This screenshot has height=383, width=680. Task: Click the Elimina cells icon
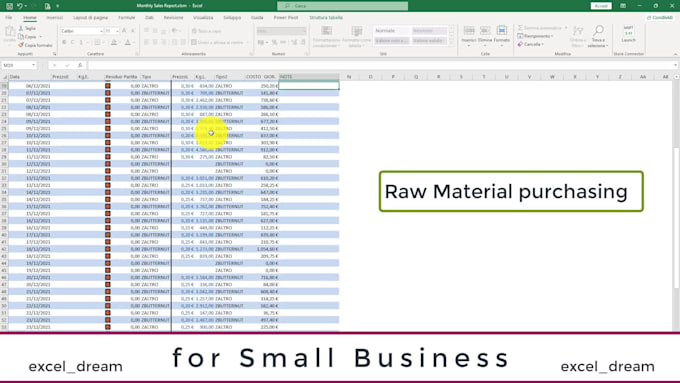485,30
